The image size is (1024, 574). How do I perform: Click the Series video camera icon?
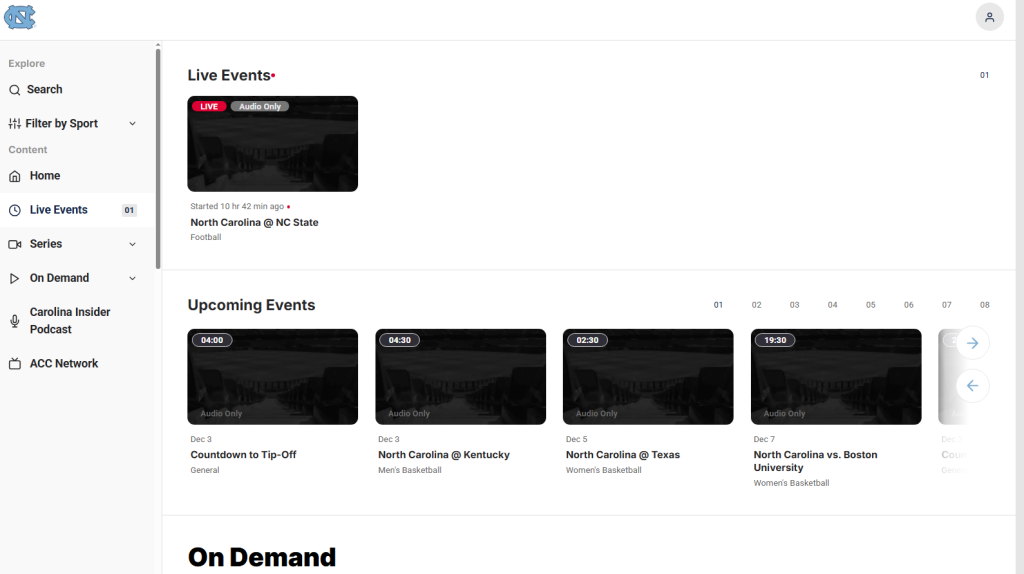[x=15, y=244]
